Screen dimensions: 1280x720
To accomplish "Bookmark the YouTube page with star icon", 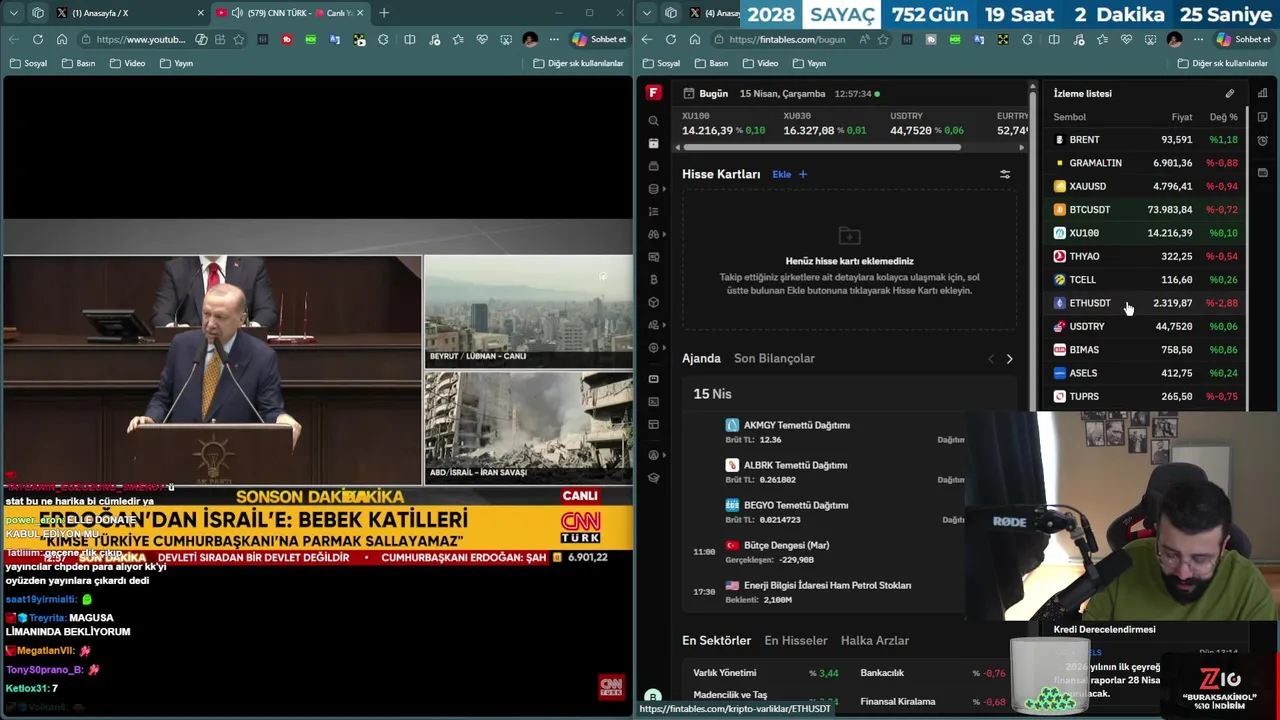I will [238, 39].
